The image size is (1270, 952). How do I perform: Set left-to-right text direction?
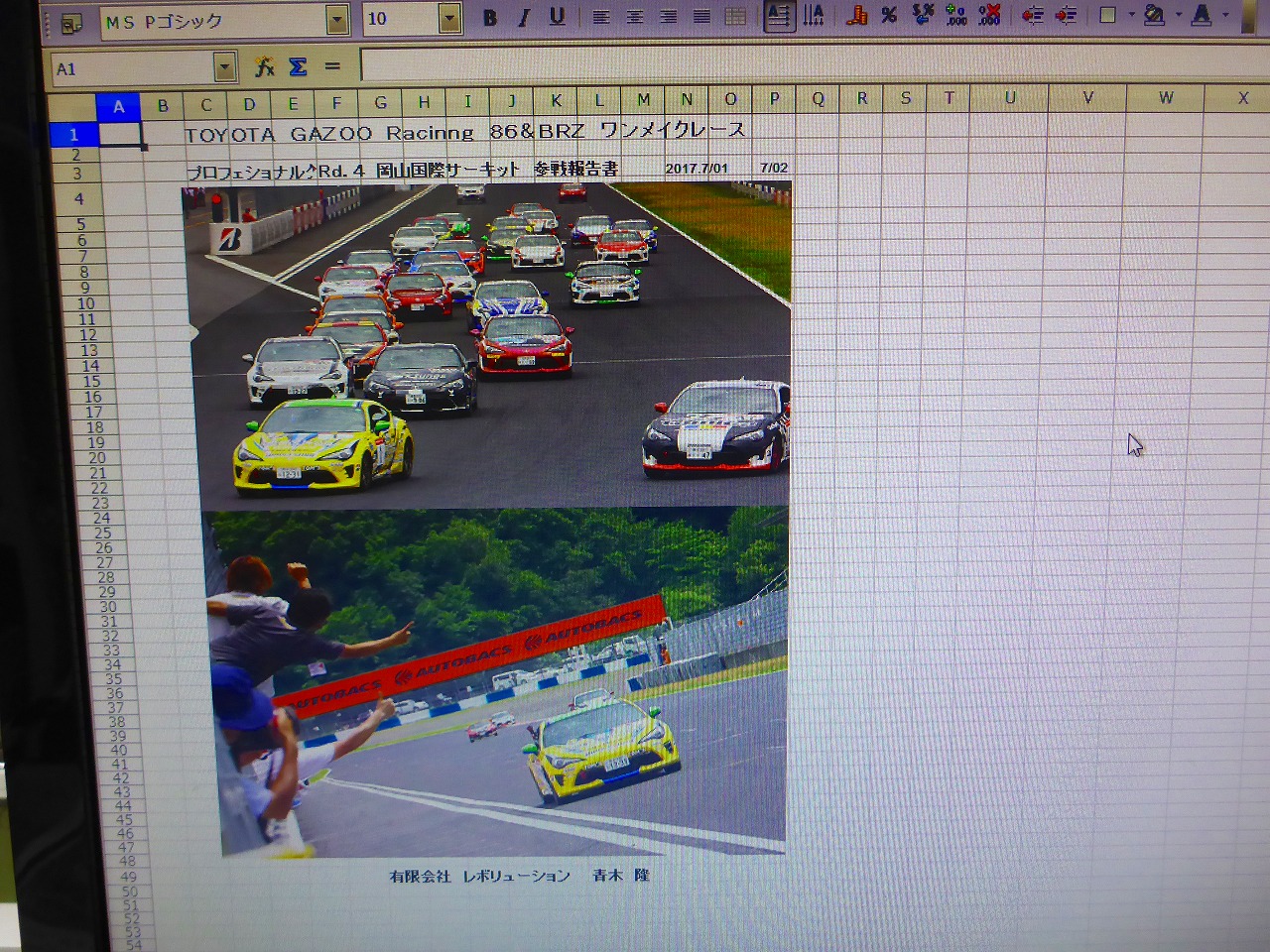[x=779, y=15]
